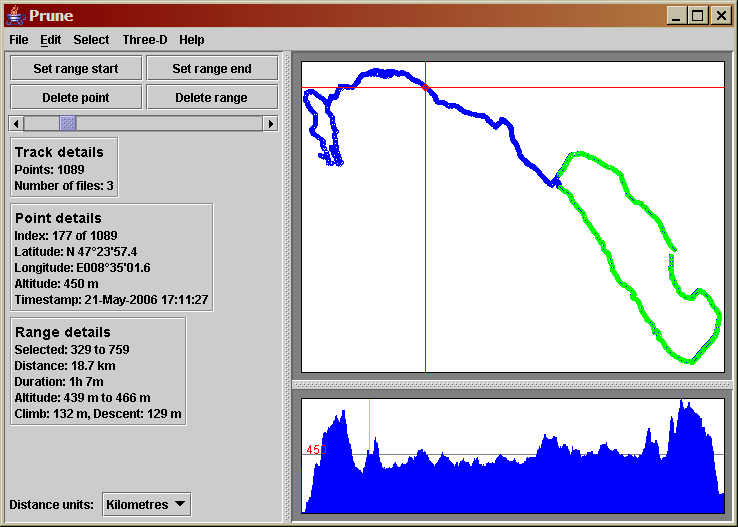
Task: Open the Edit menu
Action: point(51,40)
